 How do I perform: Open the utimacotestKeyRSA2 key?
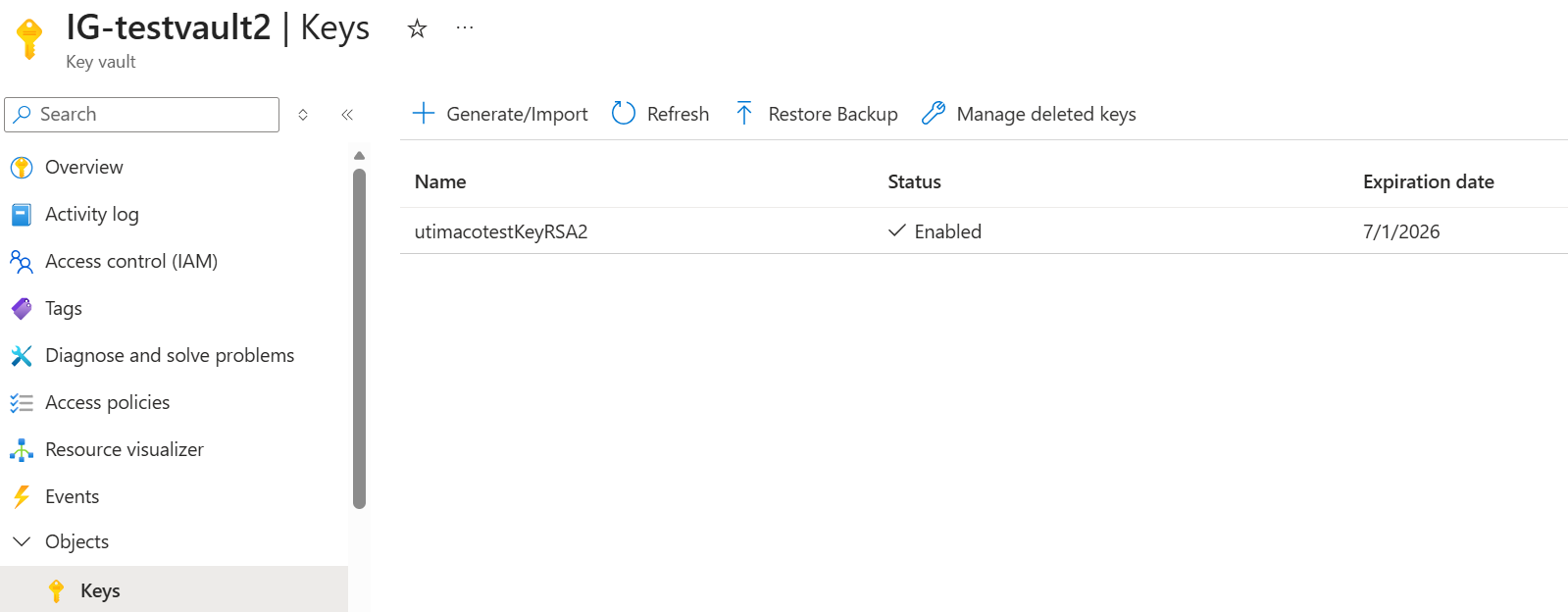tap(501, 231)
